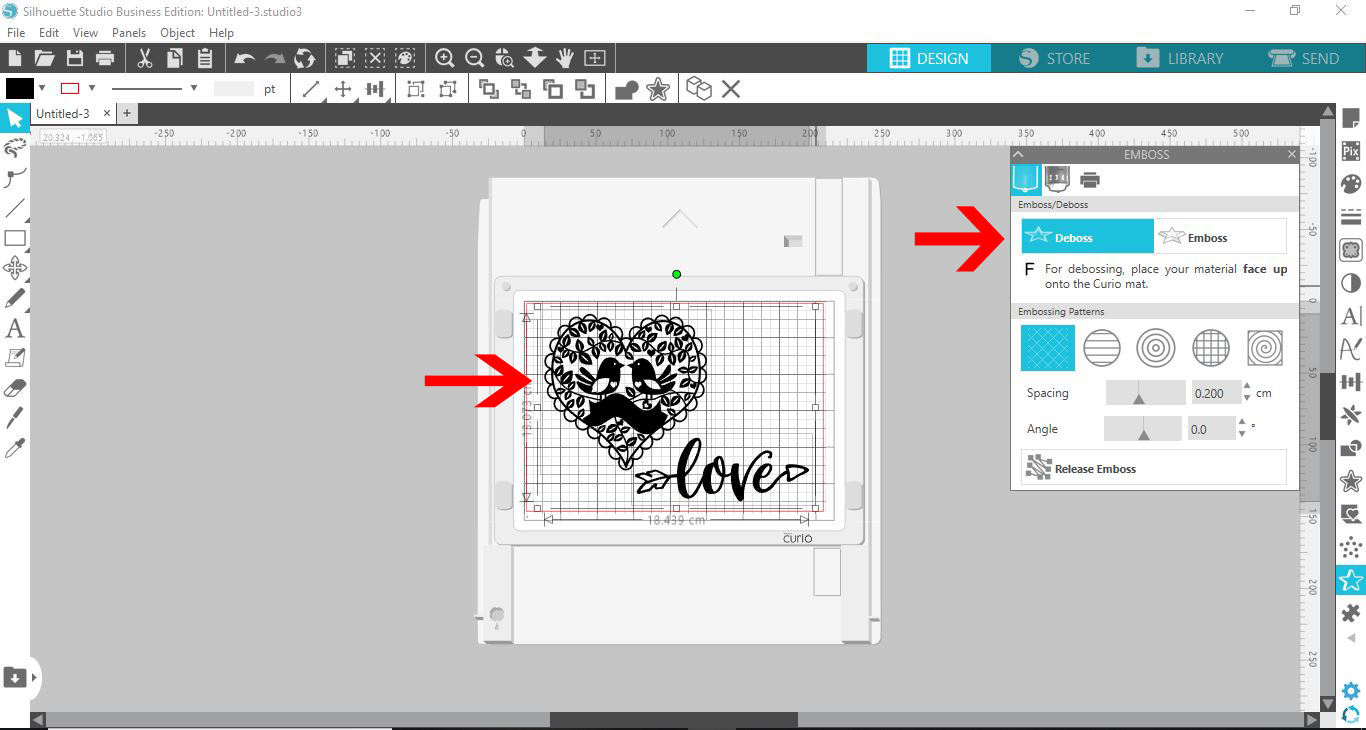Select the spiral embossing pattern
This screenshot has height=730, width=1366.
(1265, 348)
